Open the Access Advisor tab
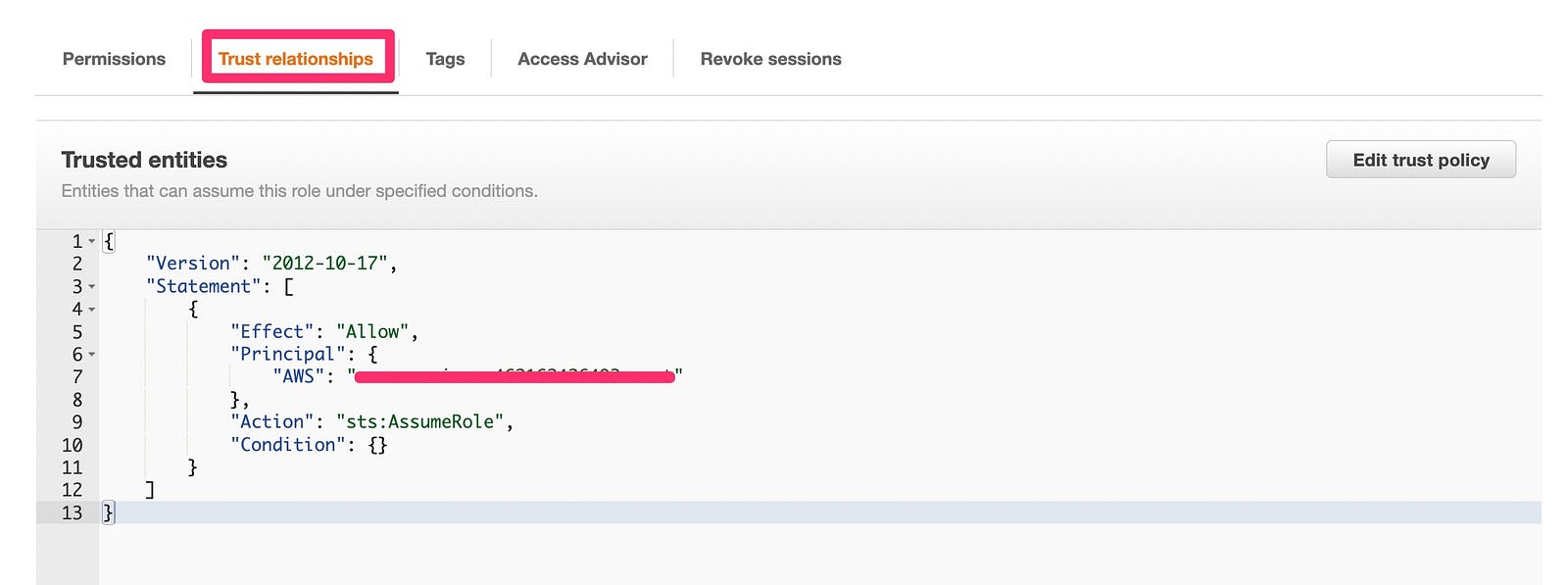The width and height of the screenshot is (1568, 585). click(582, 59)
